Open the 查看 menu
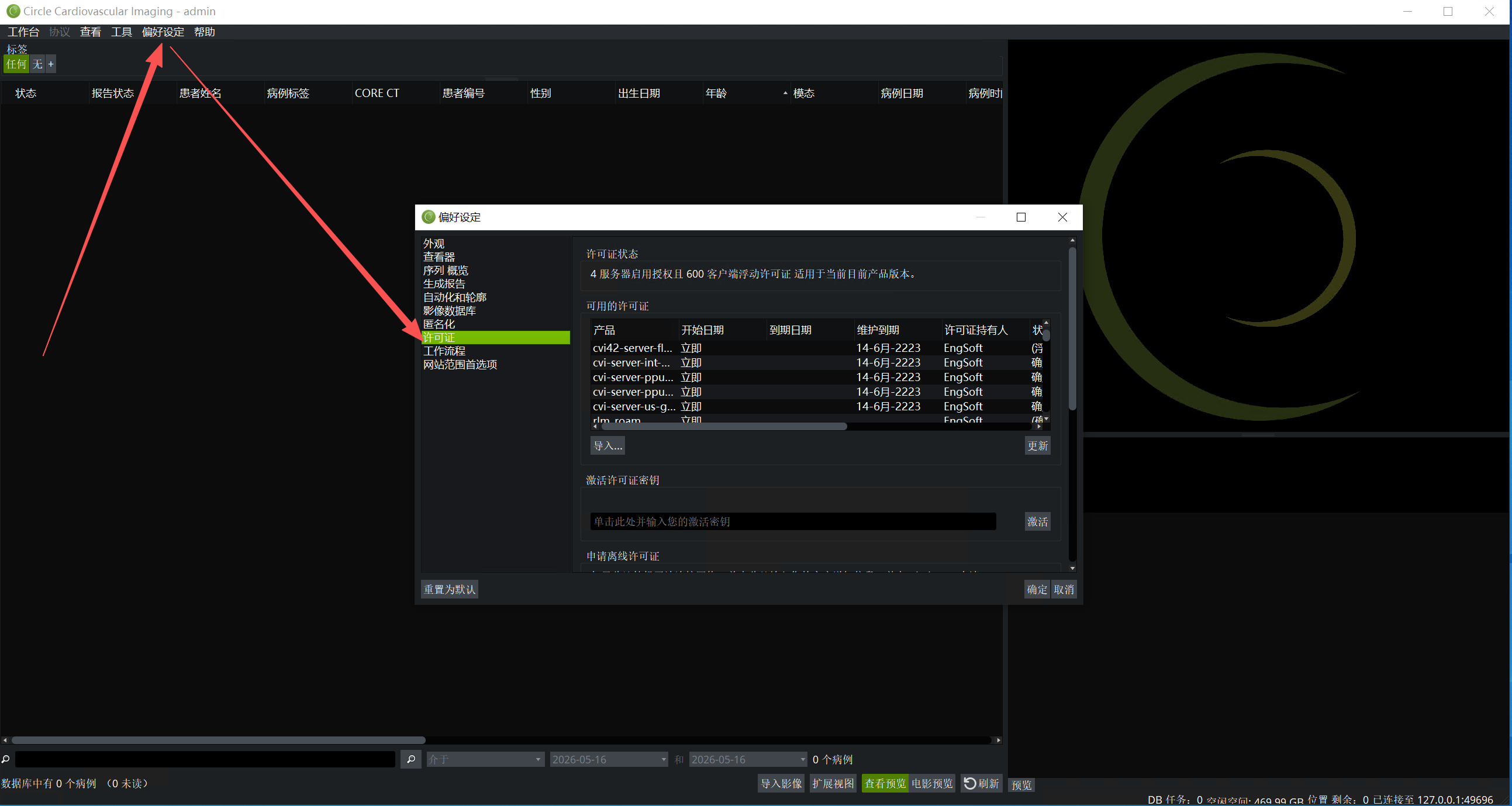The height and width of the screenshot is (806, 1512). [x=91, y=32]
